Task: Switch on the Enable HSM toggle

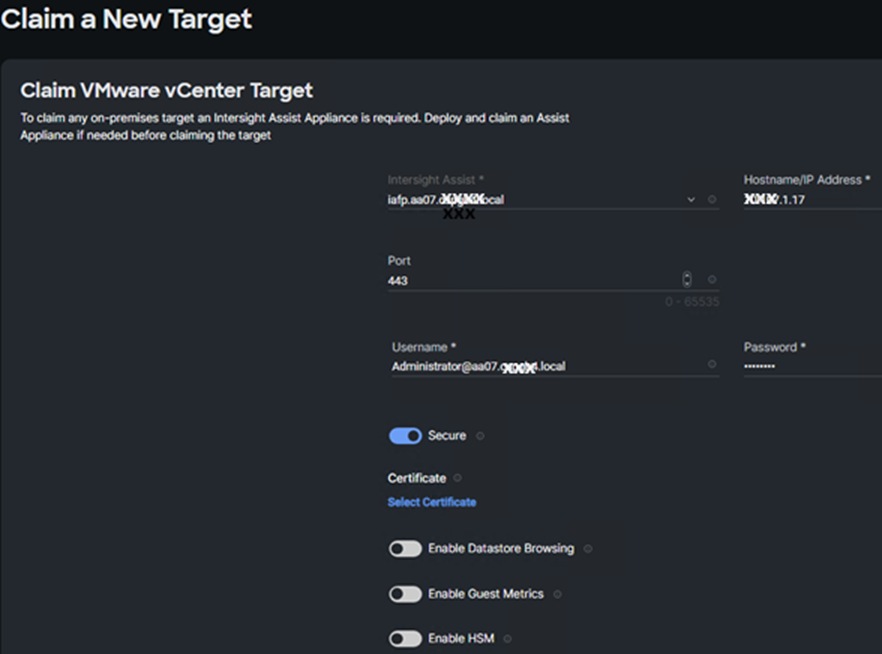Action: [x=405, y=639]
